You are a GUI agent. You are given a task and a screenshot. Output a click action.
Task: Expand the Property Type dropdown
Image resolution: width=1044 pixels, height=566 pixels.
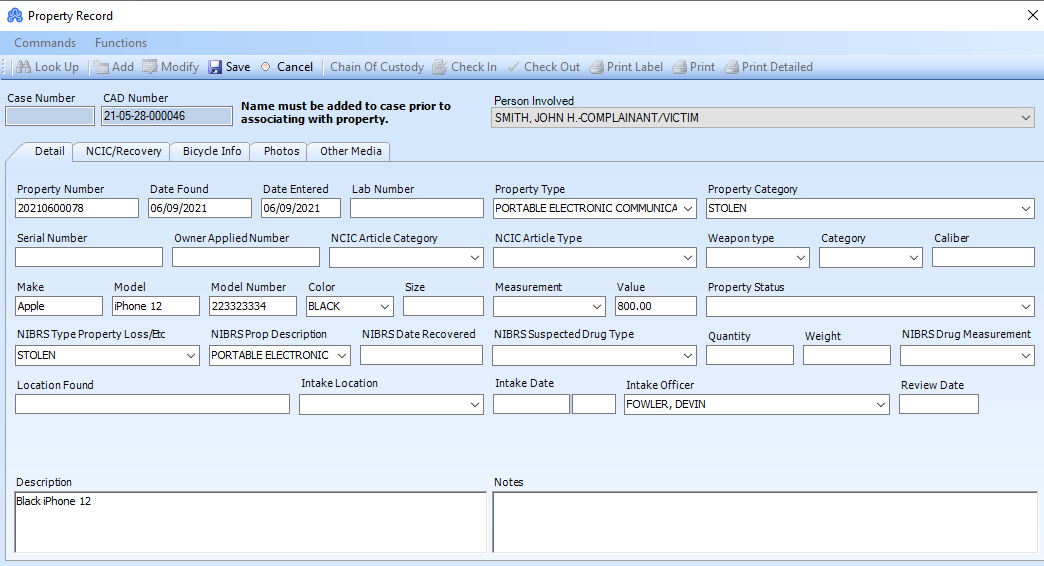click(688, 208)
